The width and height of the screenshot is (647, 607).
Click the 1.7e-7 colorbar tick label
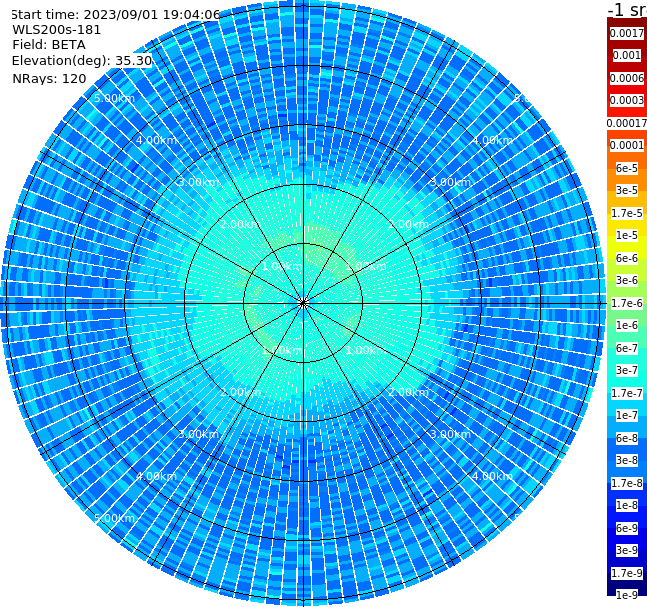pos(627,393)
